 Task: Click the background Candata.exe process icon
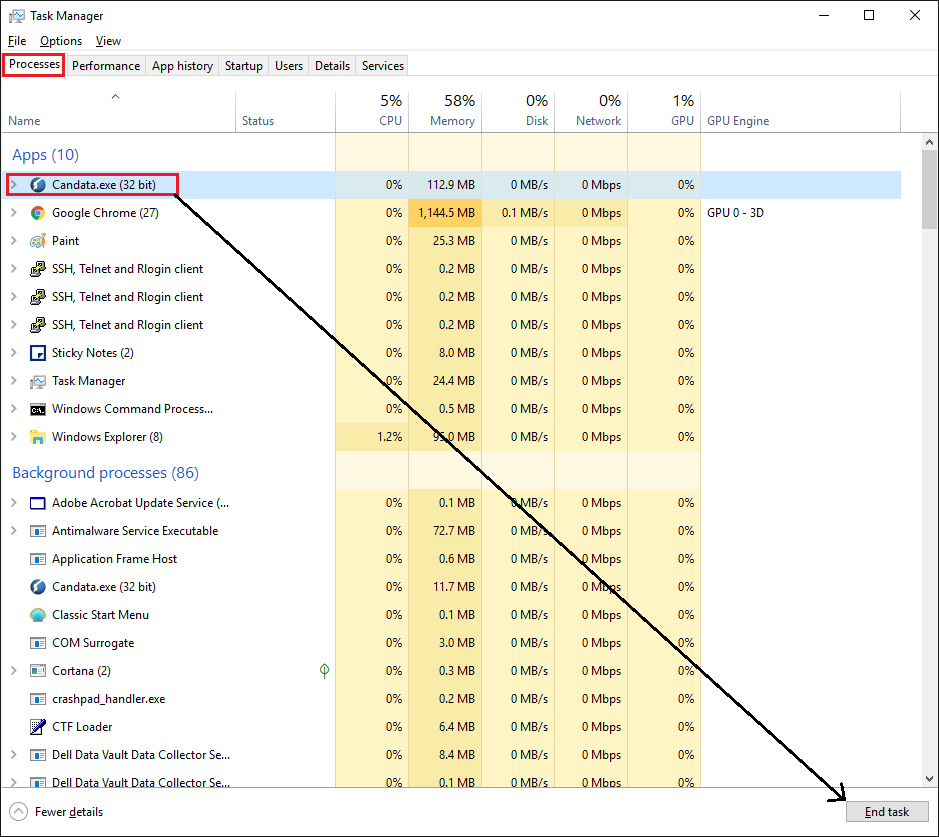pyautogui.click(x=38, y=587)
